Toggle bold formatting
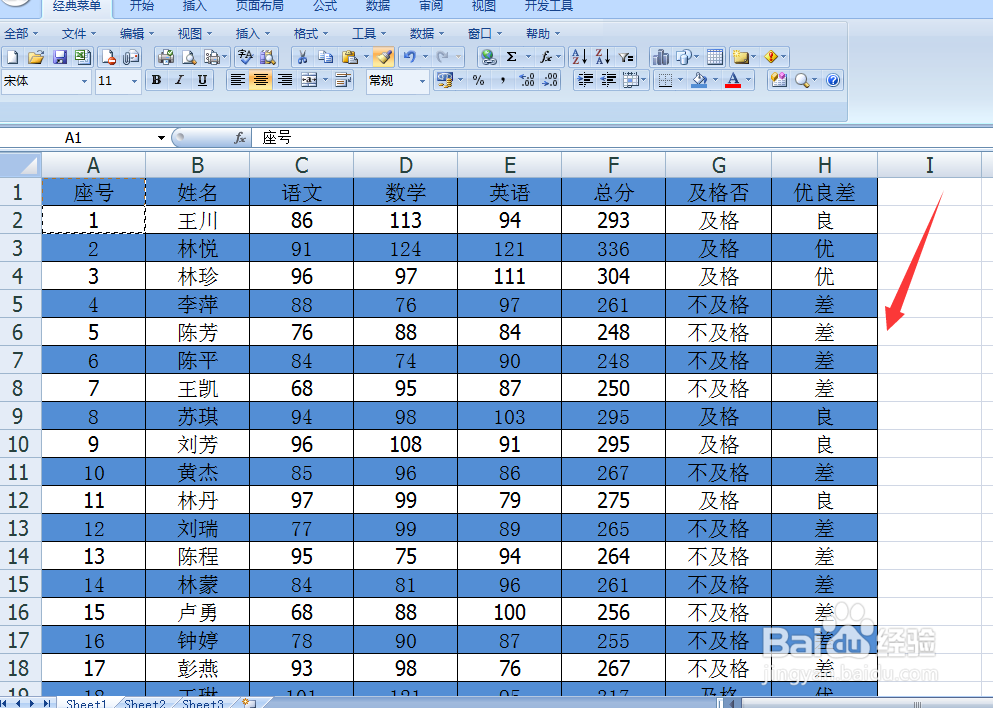 coord(156,80)
